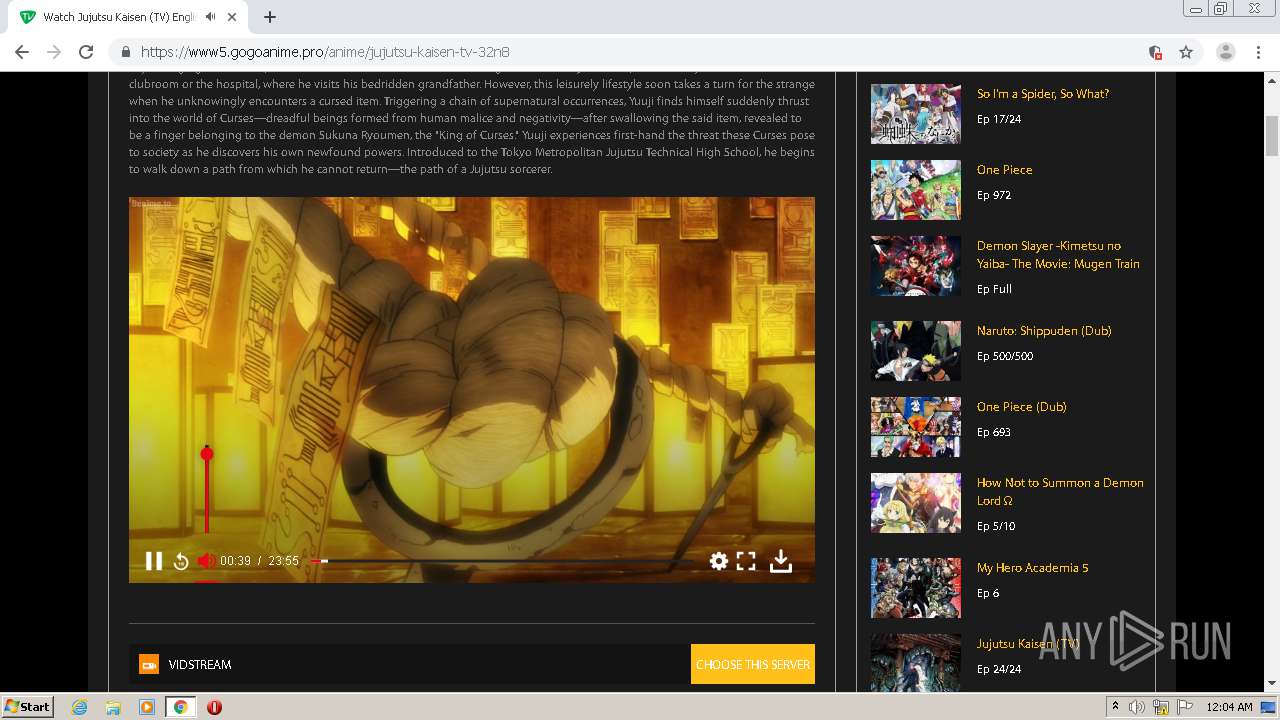The width and height of the screenshot is (1280, 720).
Task: Open video player settings gear
Action: point(719,561)
